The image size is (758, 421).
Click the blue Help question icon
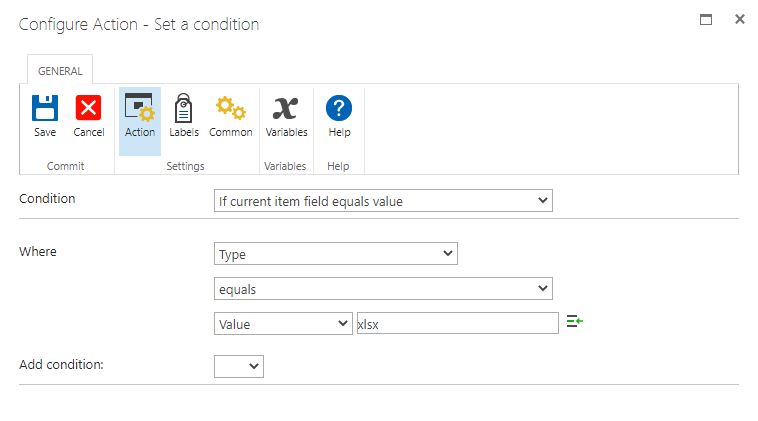click(x=339, y=107)
